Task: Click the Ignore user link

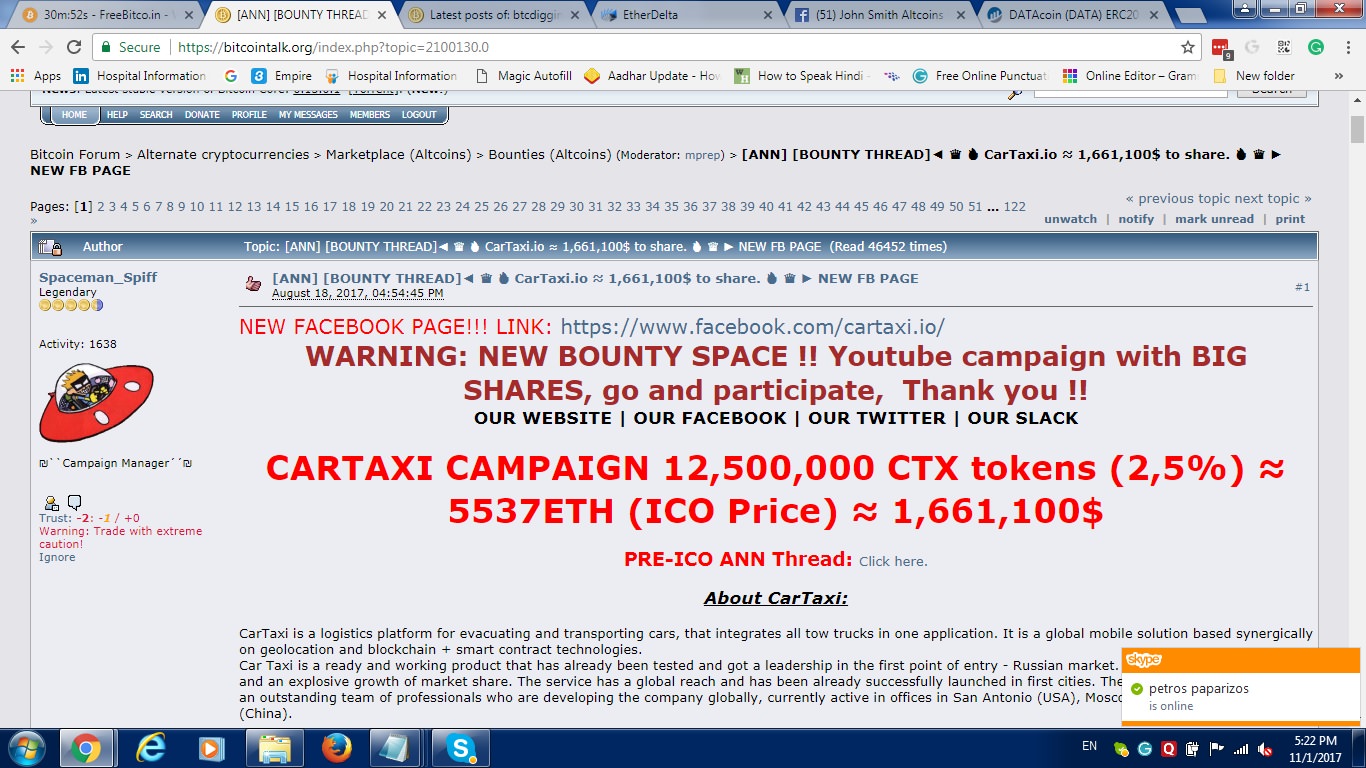Action: [x=57, y=557]
